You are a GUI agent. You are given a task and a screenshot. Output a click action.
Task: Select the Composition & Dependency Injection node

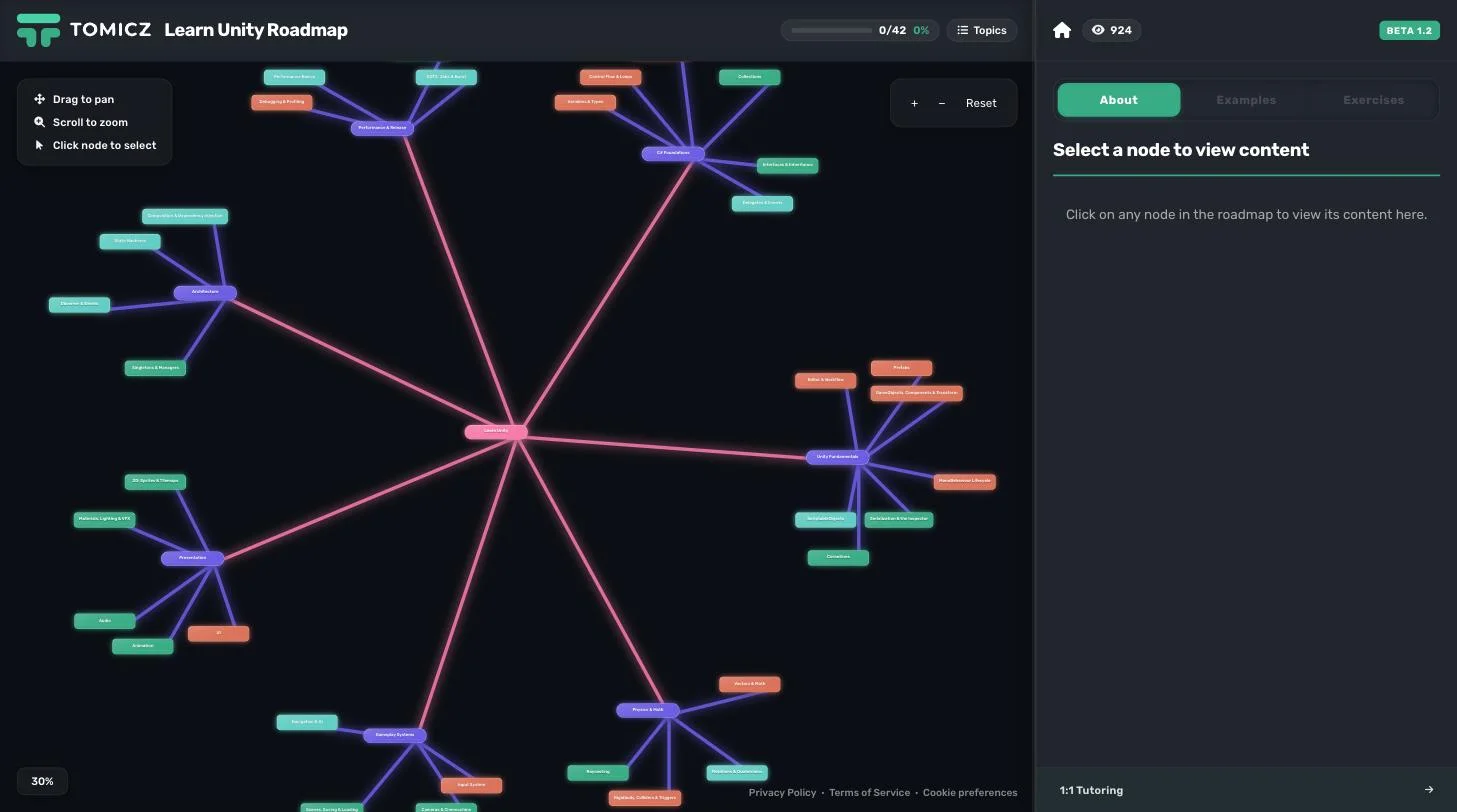(185, 216)
